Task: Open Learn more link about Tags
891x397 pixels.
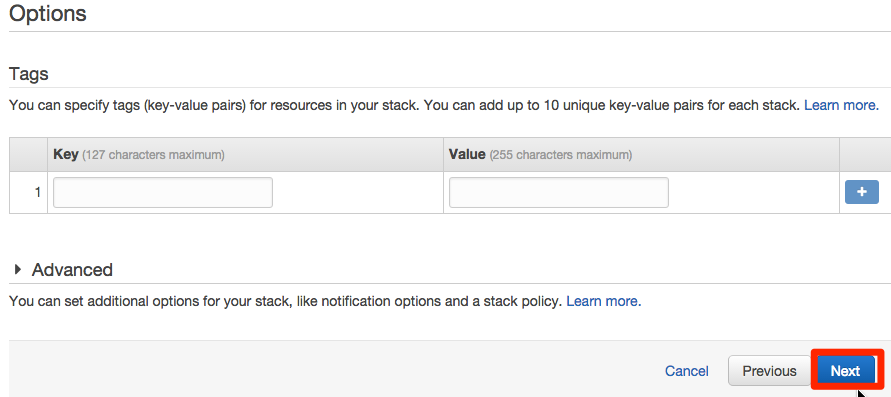Action: [841, 105]
